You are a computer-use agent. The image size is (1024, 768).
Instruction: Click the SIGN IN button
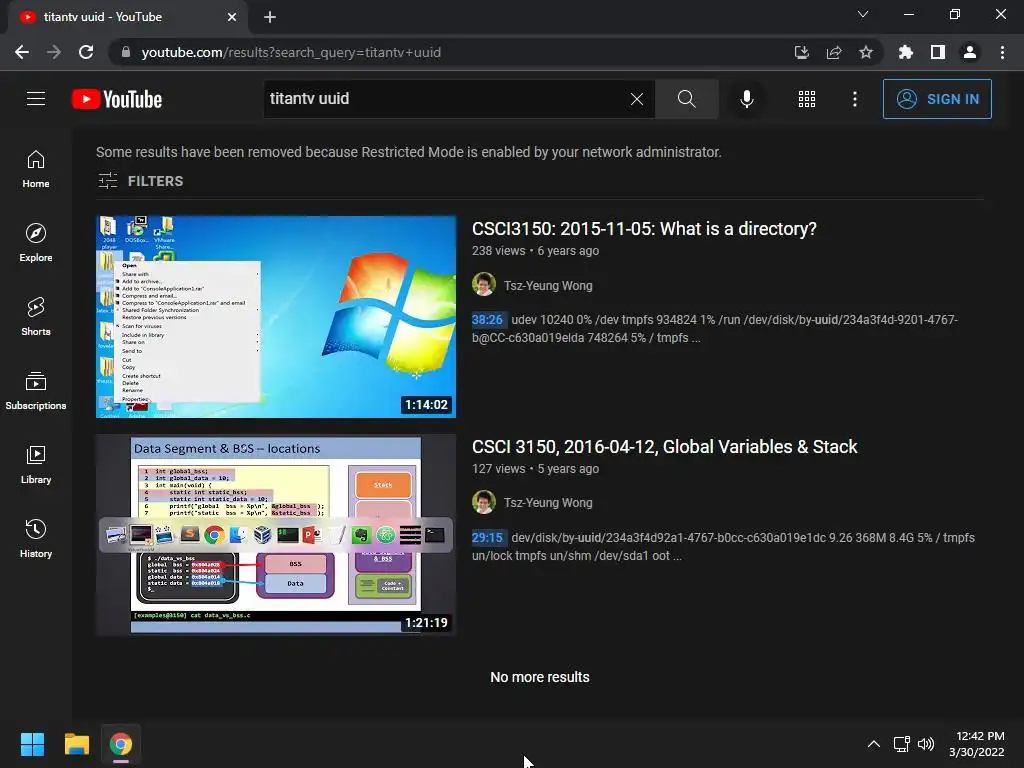937,99
